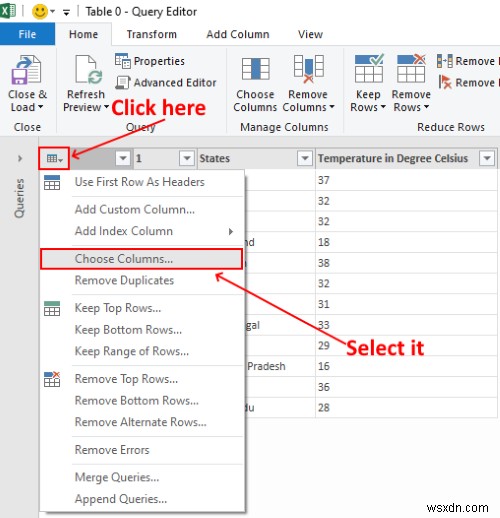
Task: Click the Remove Rows ribbon icon
Action: tap(411, 68)
